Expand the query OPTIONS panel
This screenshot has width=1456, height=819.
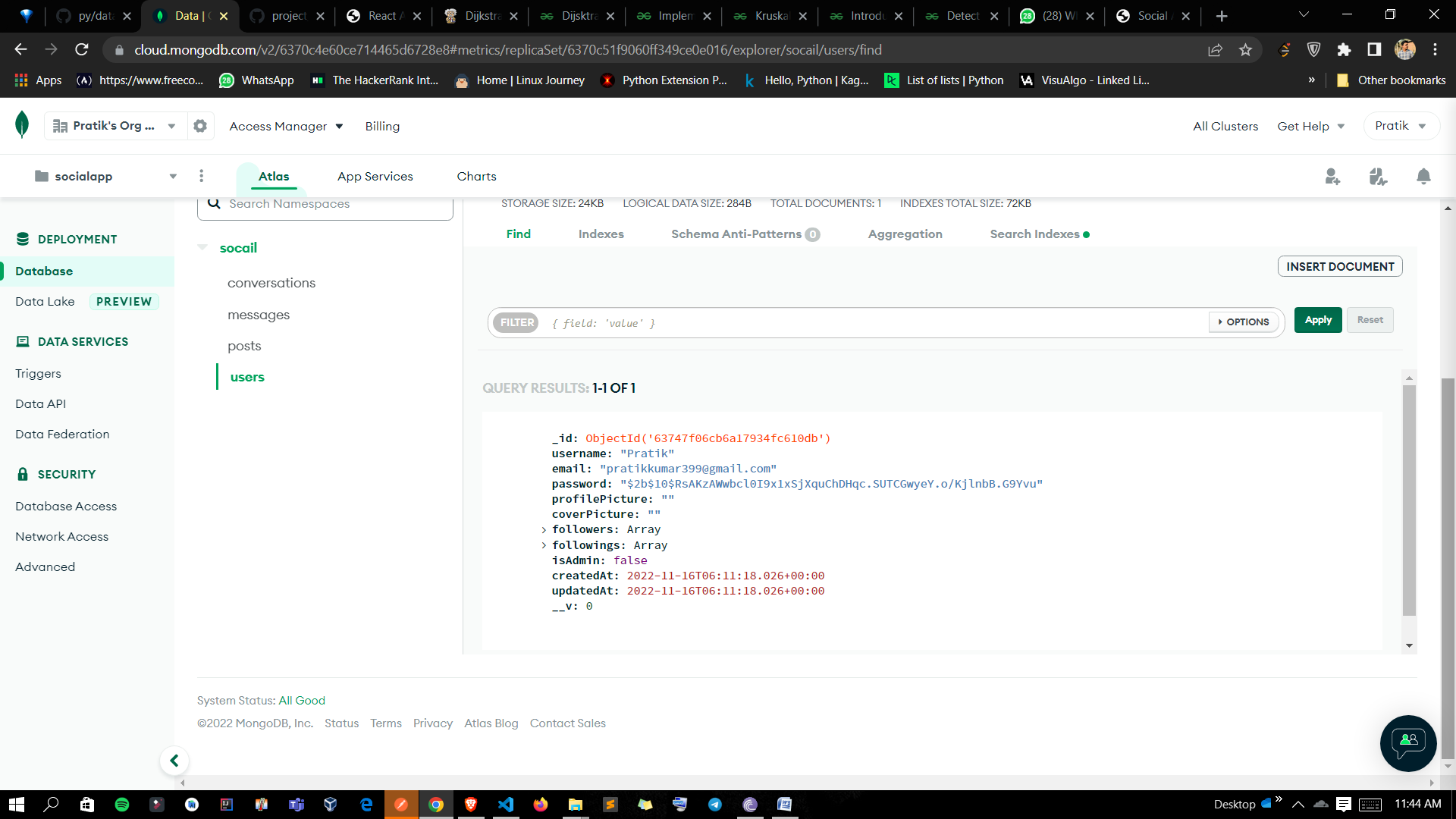pos(1243,322)
